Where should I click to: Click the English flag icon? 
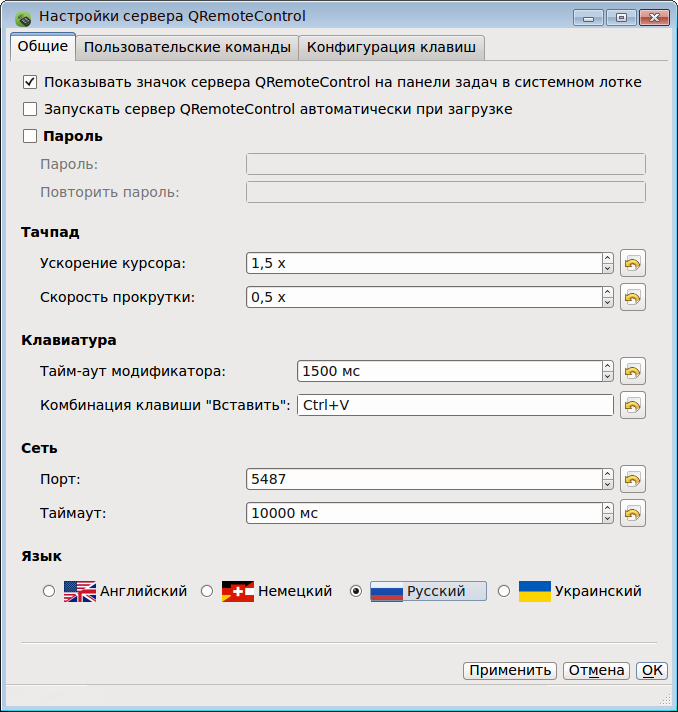pyautogui.click(x=80, y=591)
